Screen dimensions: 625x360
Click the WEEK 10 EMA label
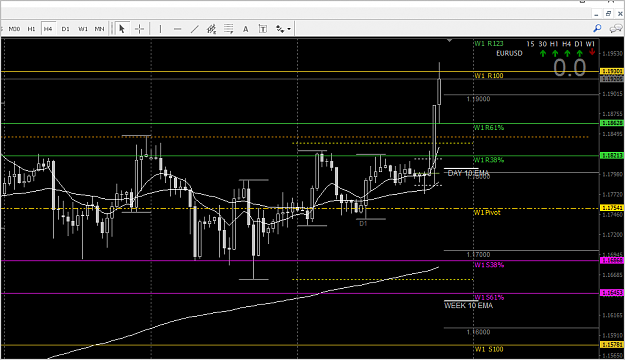[468, 305]
